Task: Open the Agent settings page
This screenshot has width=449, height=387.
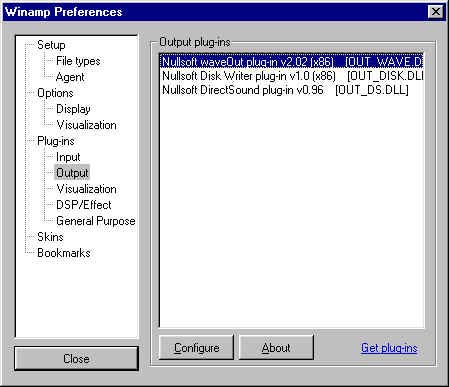Action: [70, 77]
